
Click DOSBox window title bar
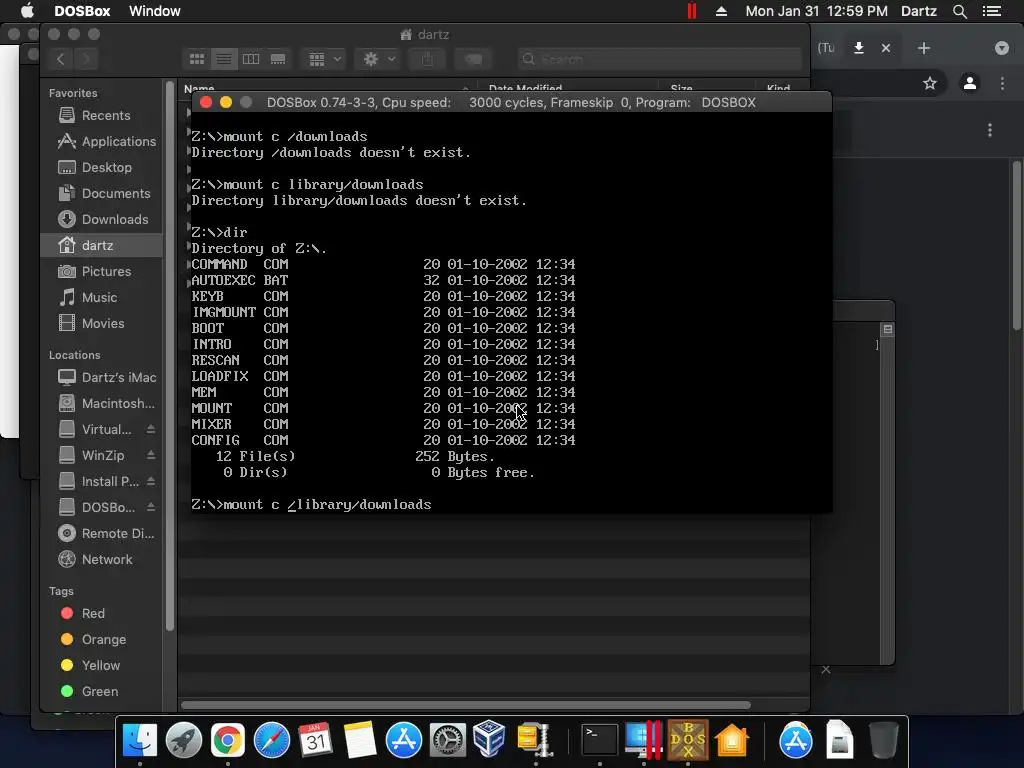(x=511, y=103)
